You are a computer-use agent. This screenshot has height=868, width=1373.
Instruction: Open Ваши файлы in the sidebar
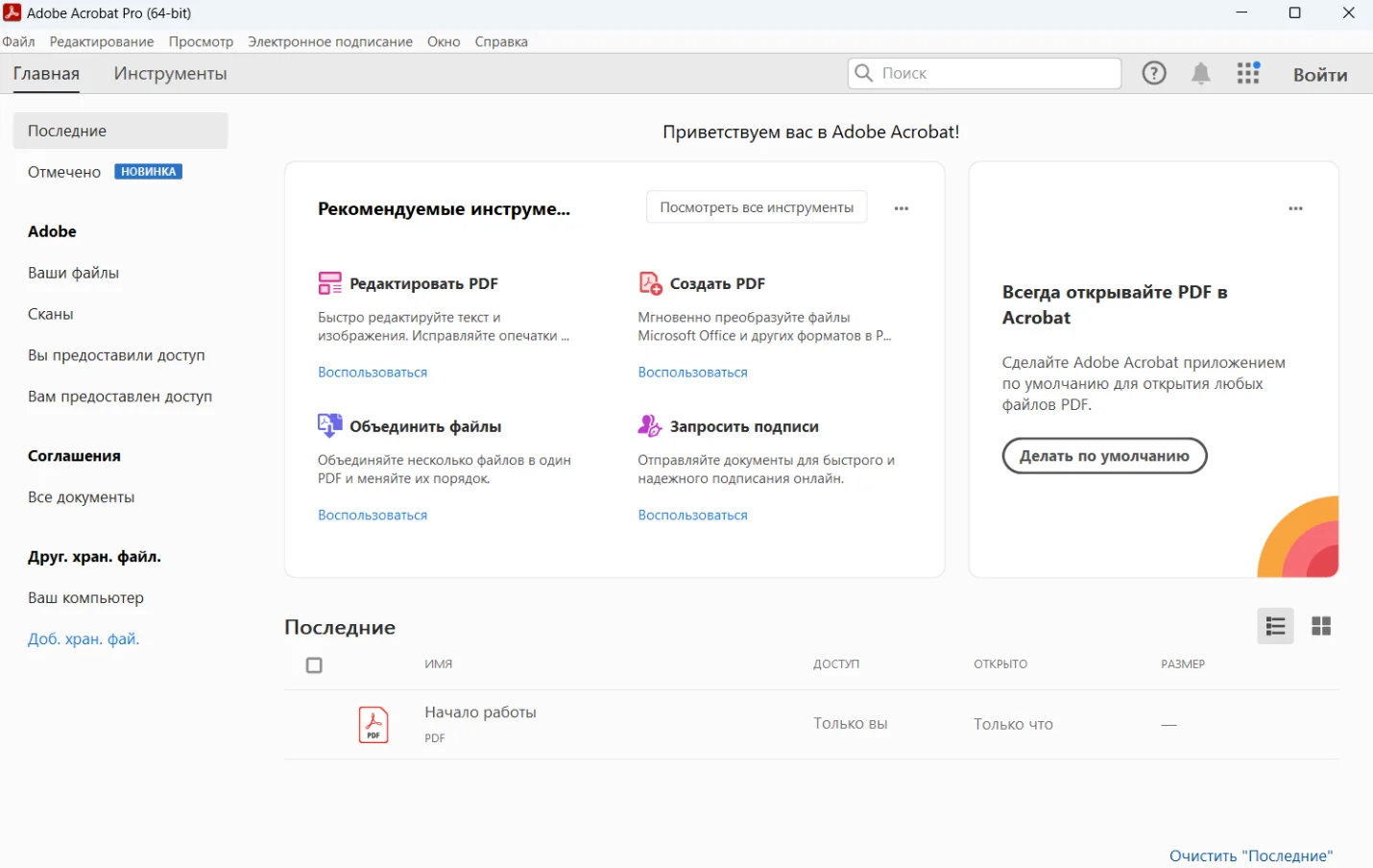pyautogui.click(x=74, y=273)
